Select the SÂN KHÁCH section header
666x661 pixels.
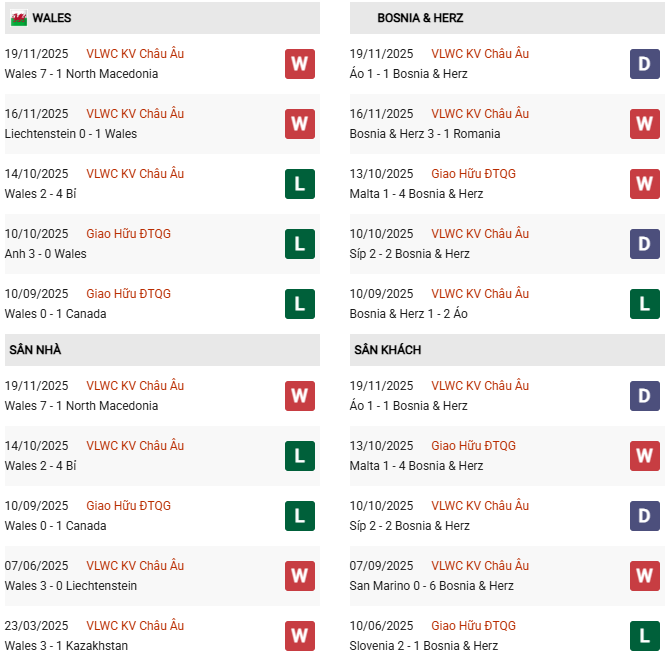click(387, 350)
